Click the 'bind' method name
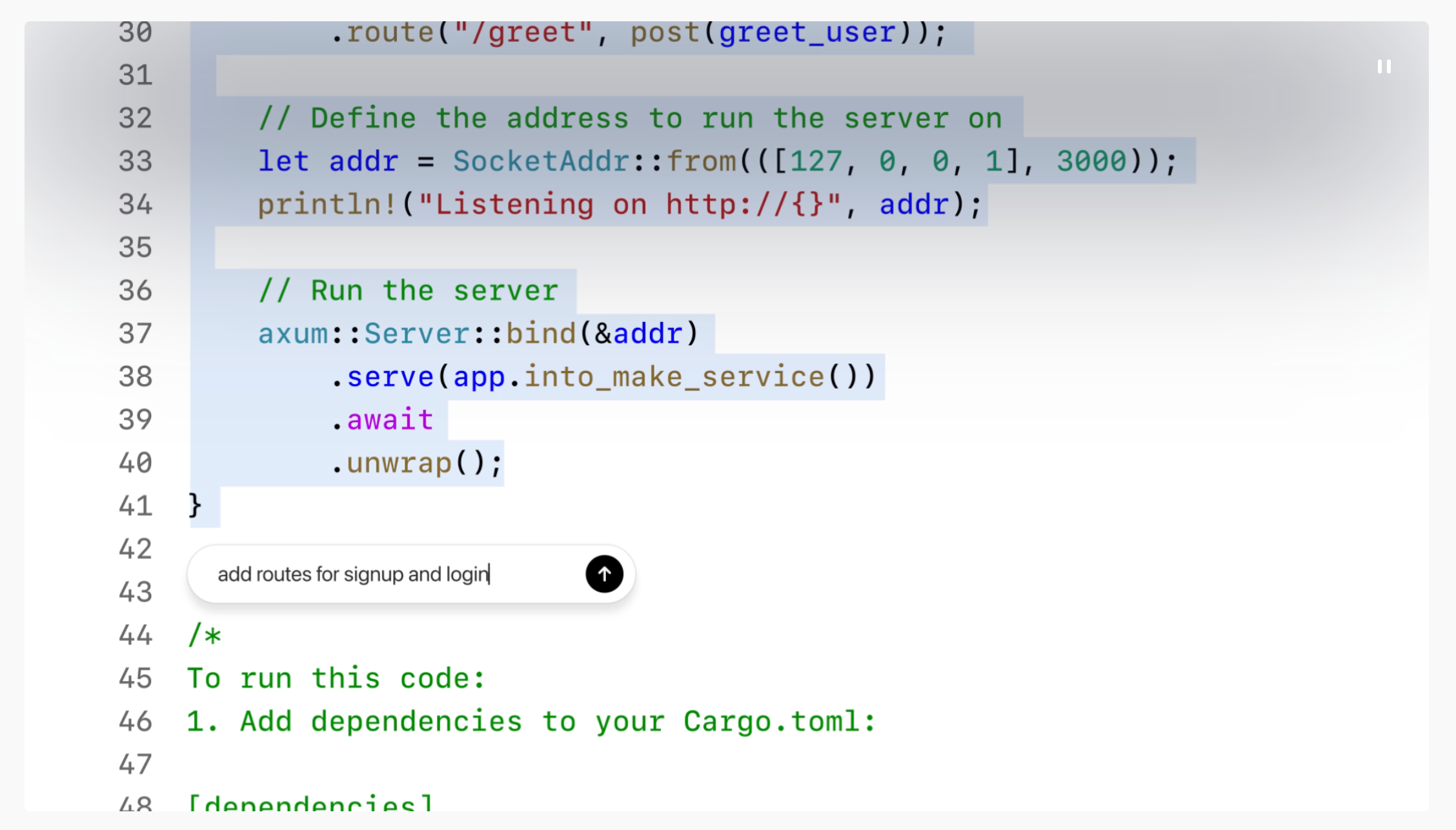The image size is (1456, 830). pos(541,334)
